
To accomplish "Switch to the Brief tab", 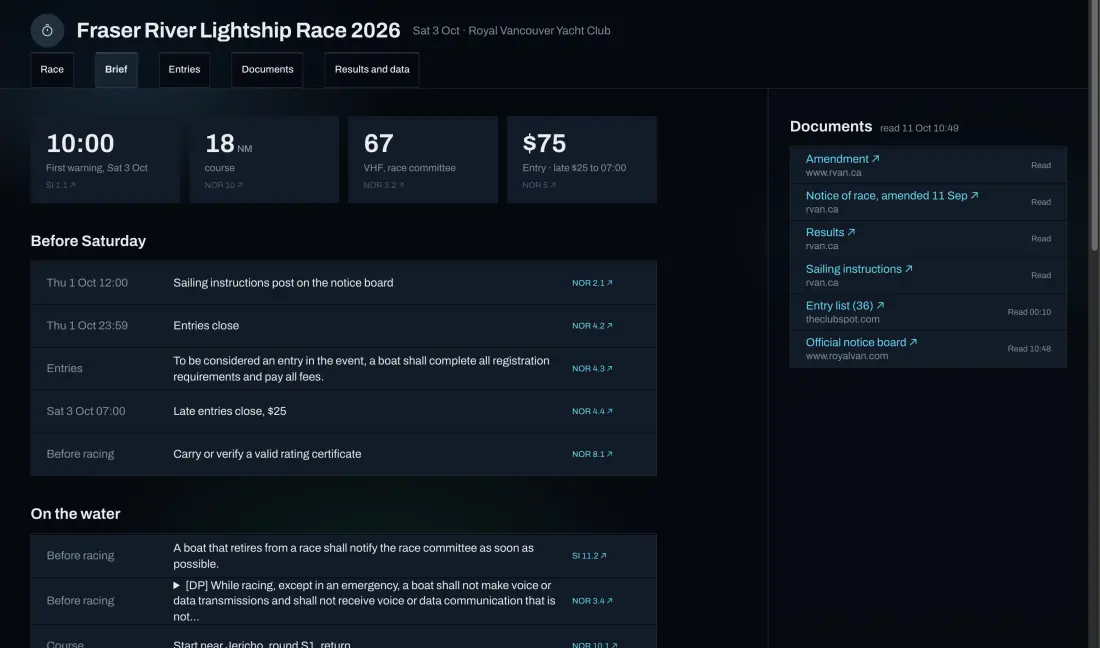I will [116, 69].
